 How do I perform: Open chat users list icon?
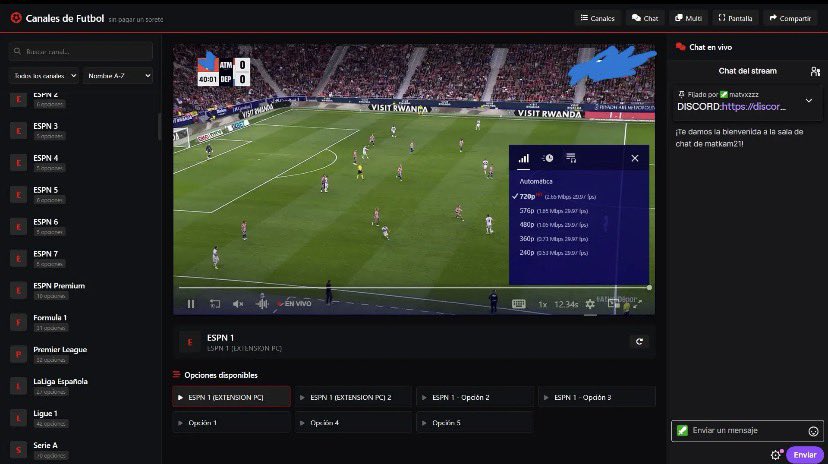tap(815, 71)
